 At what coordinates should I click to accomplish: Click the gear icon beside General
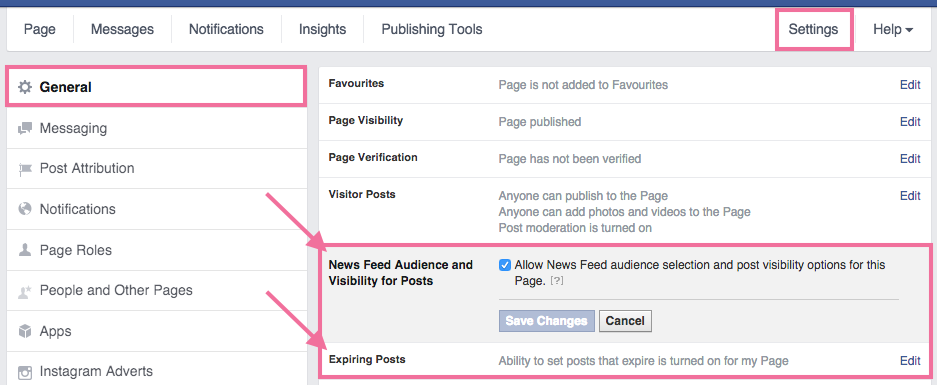(25, 87)
